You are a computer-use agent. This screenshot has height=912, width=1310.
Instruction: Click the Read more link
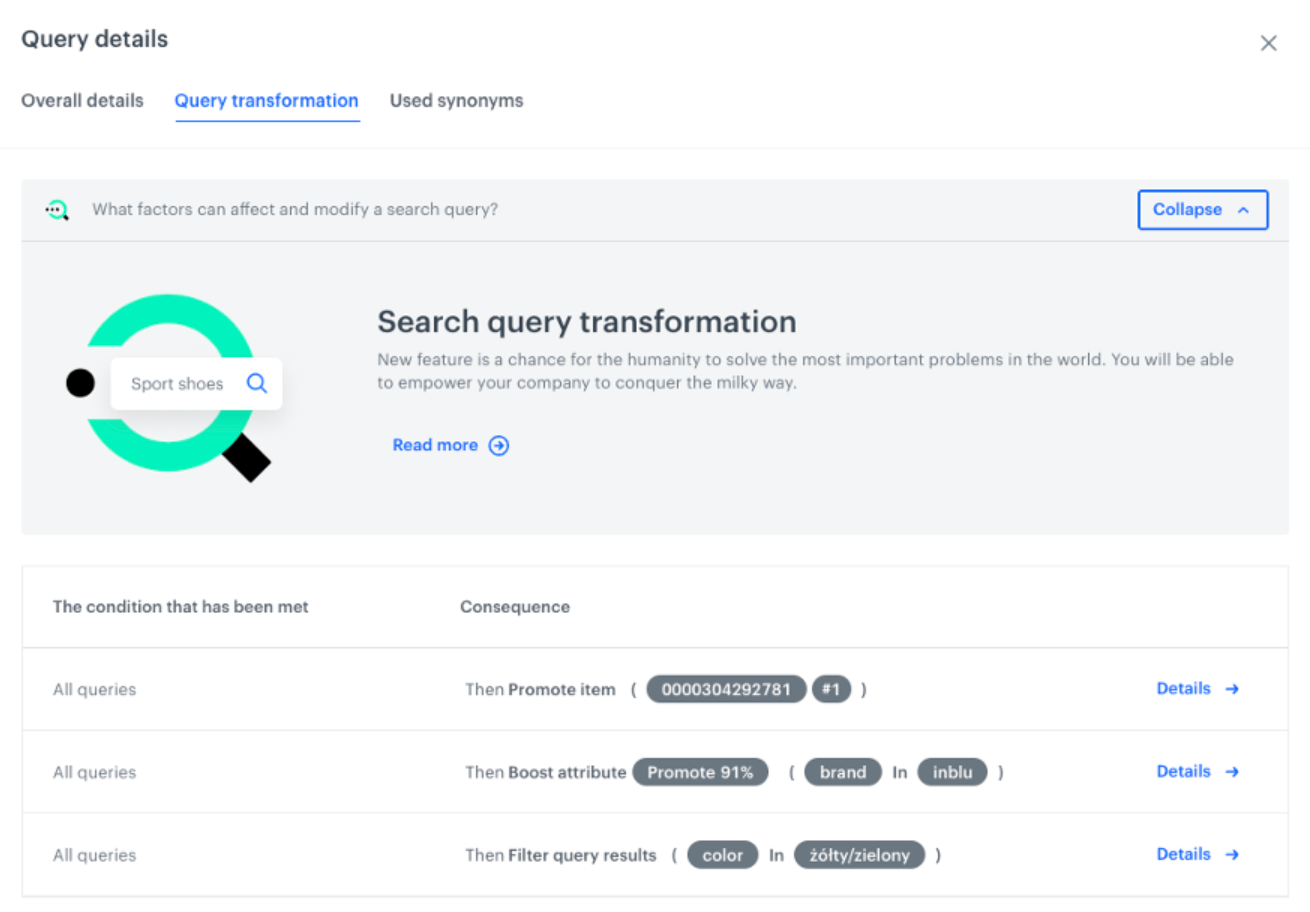(x=435, y=445)
